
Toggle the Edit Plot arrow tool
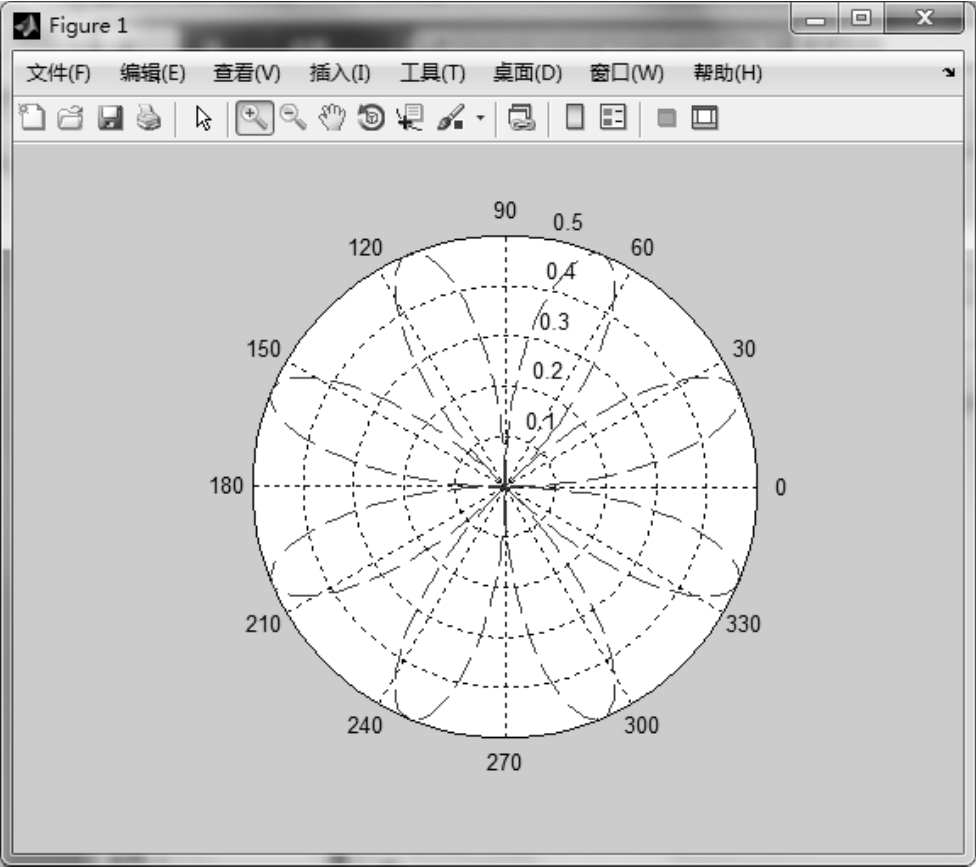pyautogui.click(x=203, y=118)
